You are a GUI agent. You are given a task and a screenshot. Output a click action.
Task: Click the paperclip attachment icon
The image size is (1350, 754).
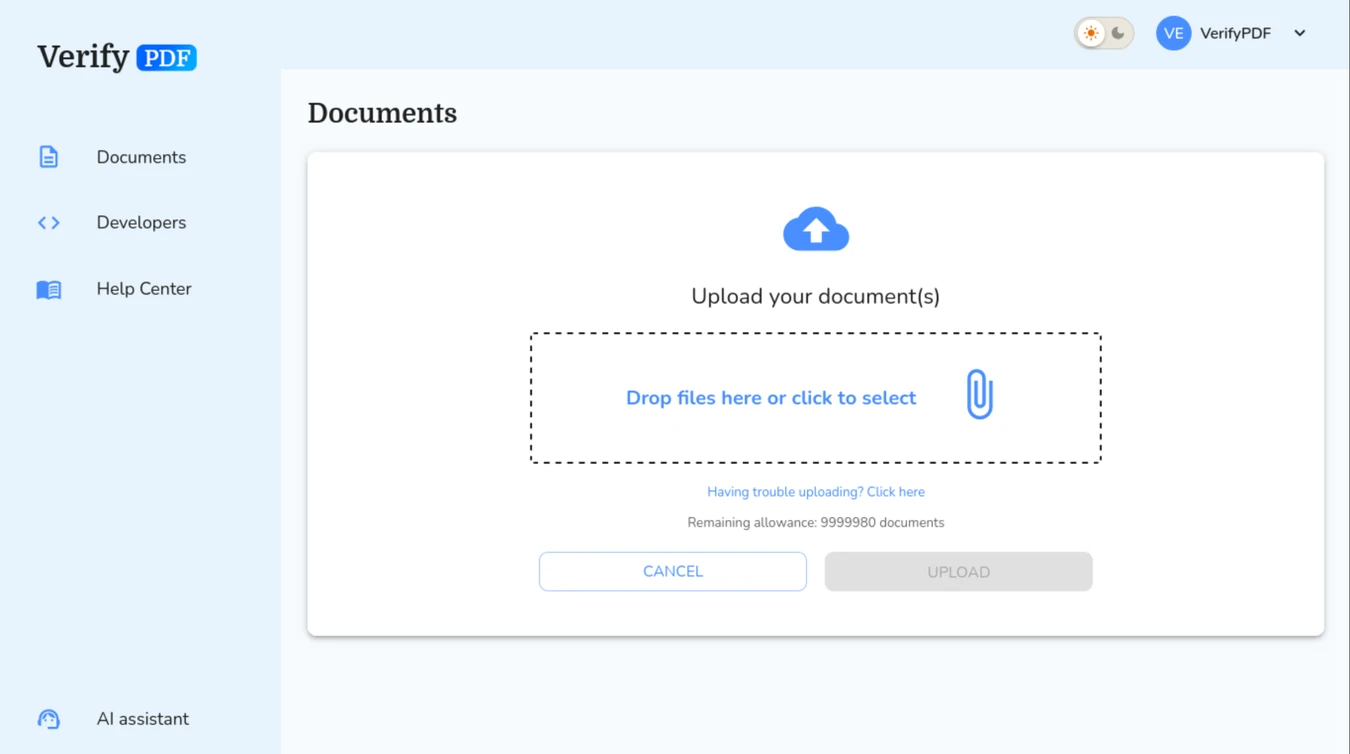pyautogui.click(x=980, y=394)
